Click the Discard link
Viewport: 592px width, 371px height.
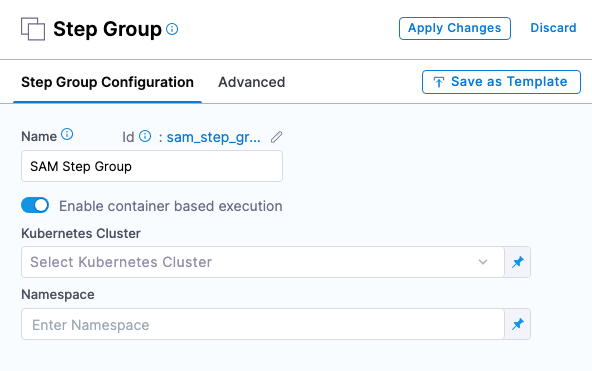(x=553, y=28)
